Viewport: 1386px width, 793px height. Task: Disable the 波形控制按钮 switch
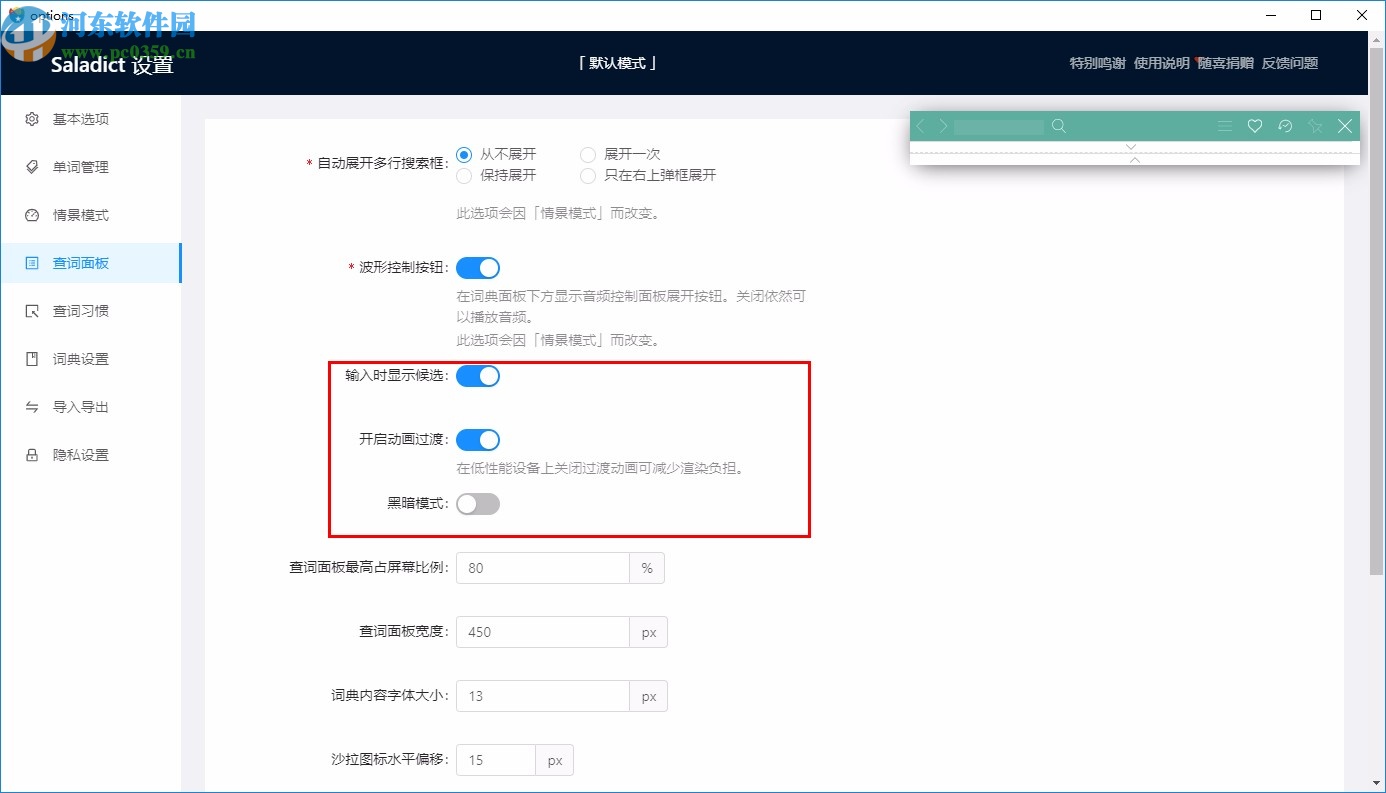coord(478,267)
